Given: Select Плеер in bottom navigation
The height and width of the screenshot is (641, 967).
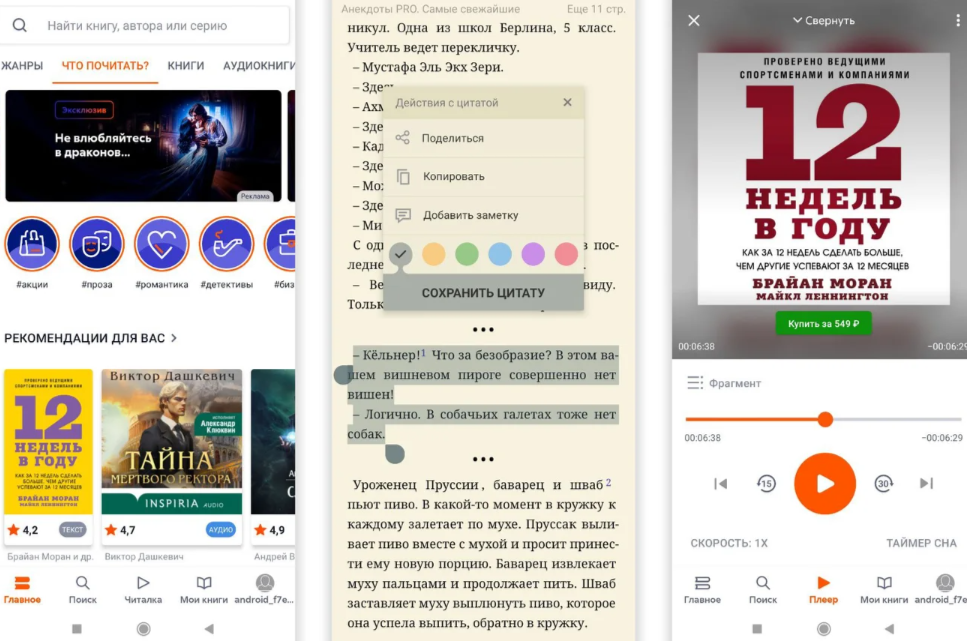Looking at the screenshot, I should [x=823, y=590].
